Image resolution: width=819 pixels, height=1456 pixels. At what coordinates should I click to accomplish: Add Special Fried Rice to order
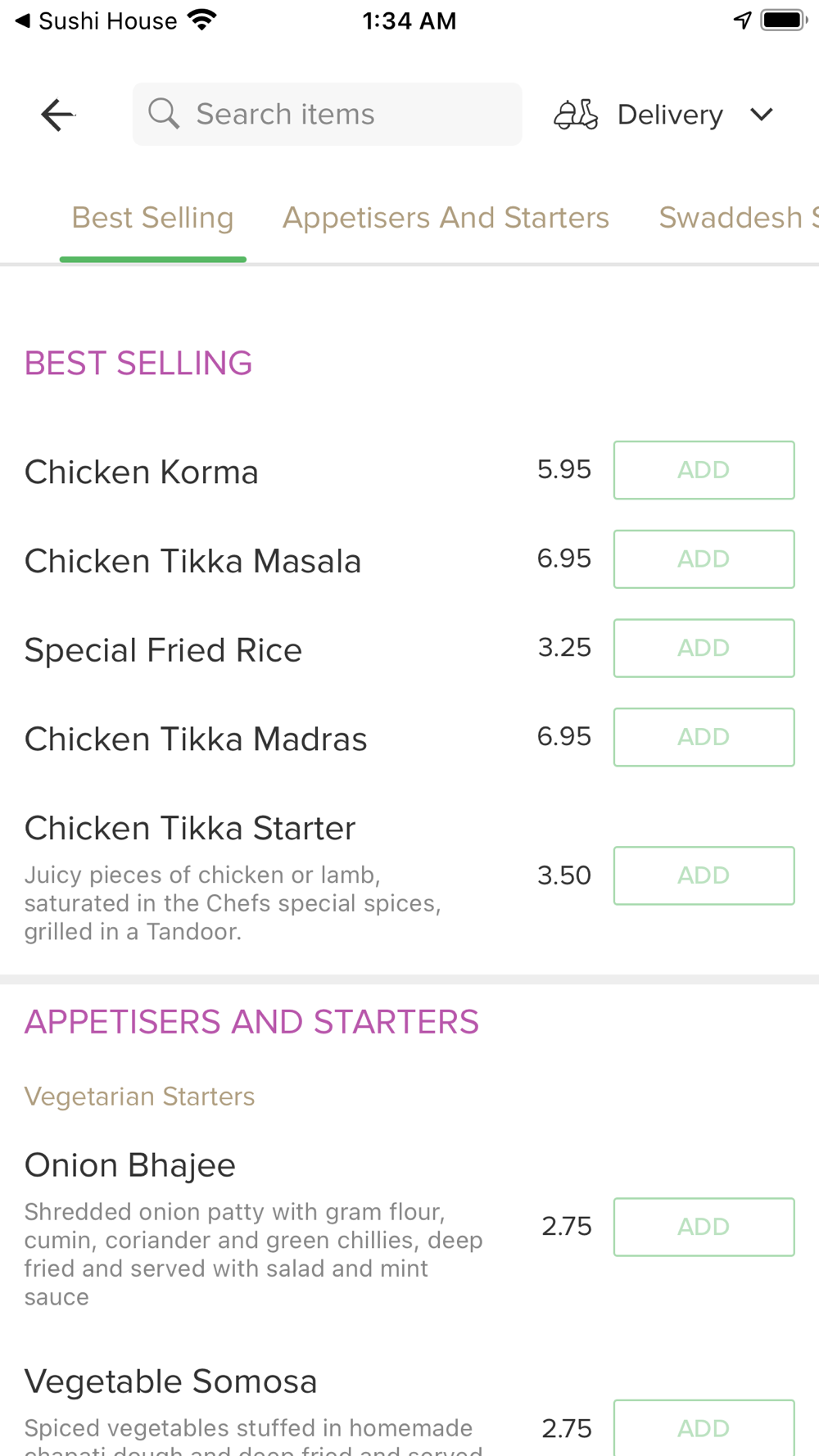coord(704,648)
